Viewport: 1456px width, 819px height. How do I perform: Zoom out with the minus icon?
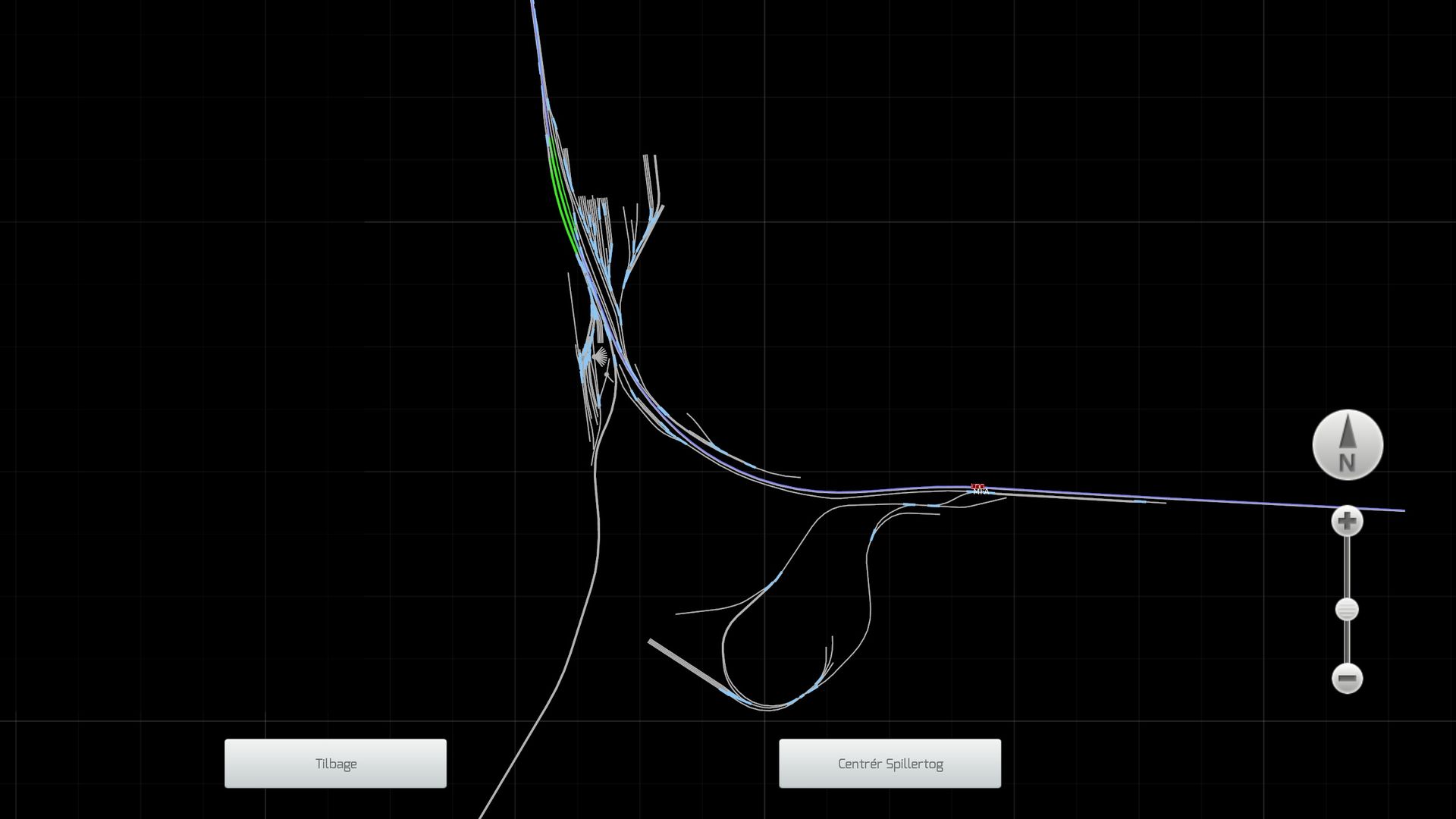[1347, 678]
